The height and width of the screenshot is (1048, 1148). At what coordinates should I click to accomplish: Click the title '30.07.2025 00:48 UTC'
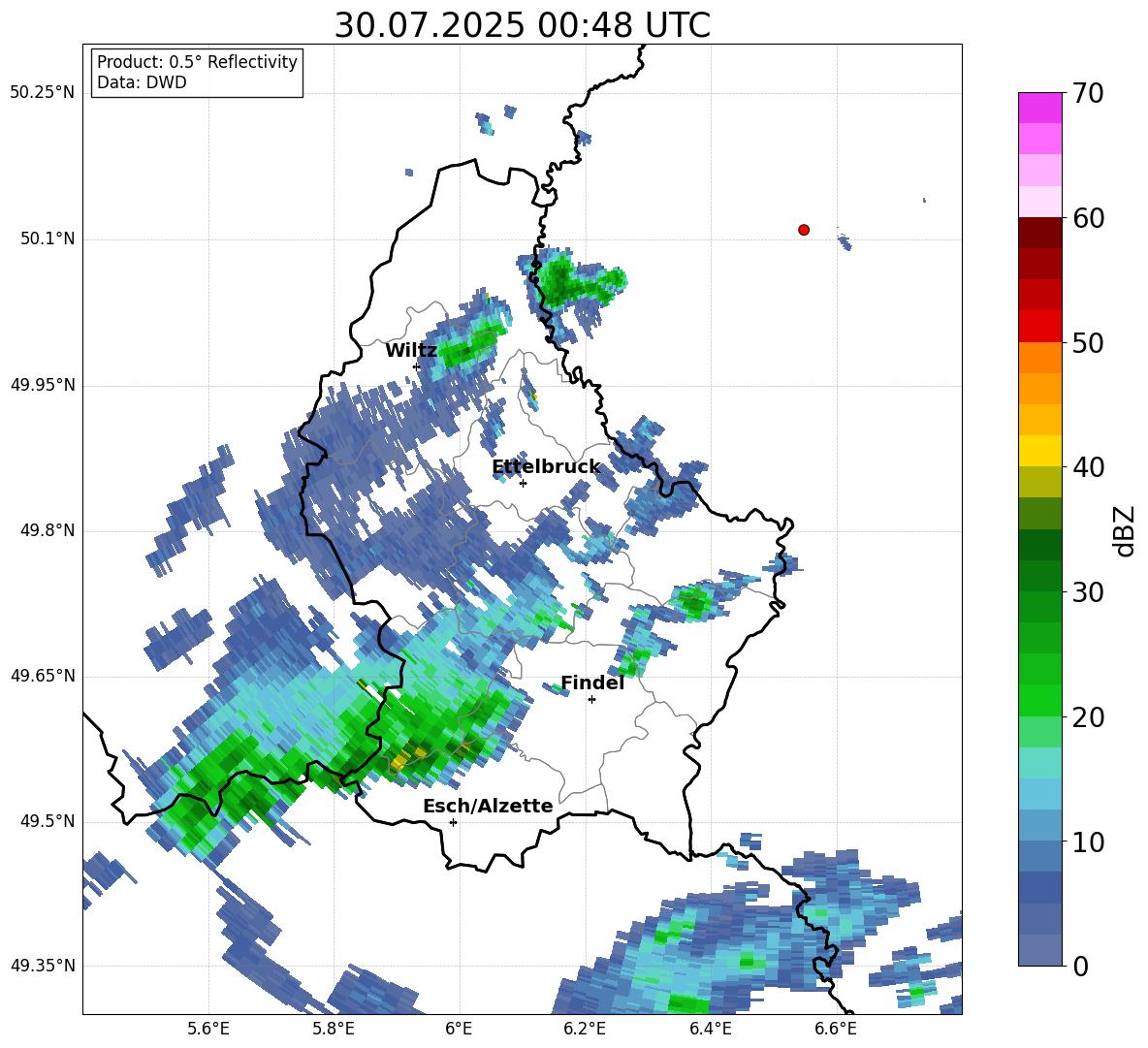point(522,25)
